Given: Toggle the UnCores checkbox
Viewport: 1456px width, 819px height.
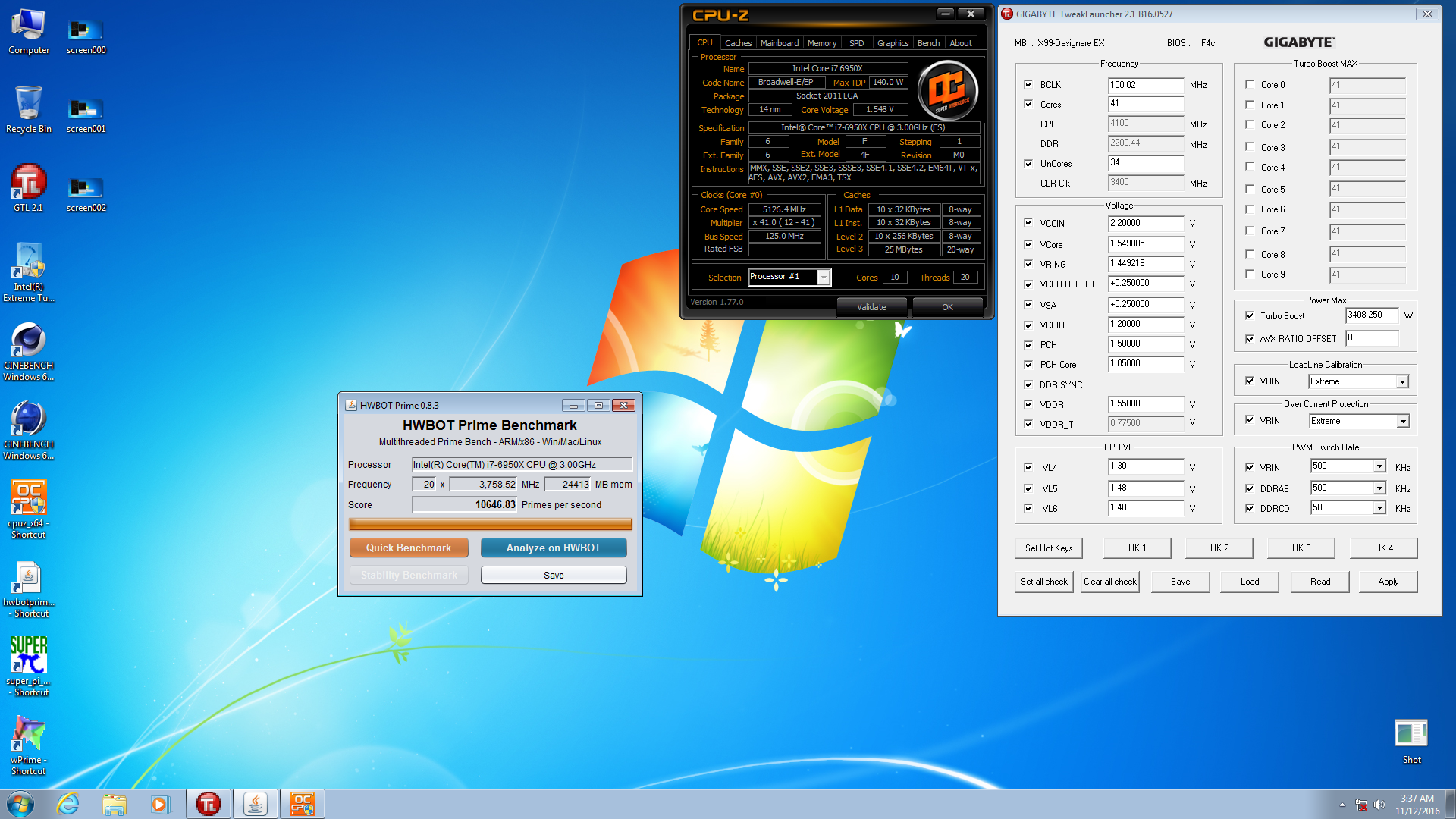Looking at the screenshot, I should click(x=1028, y=163).
